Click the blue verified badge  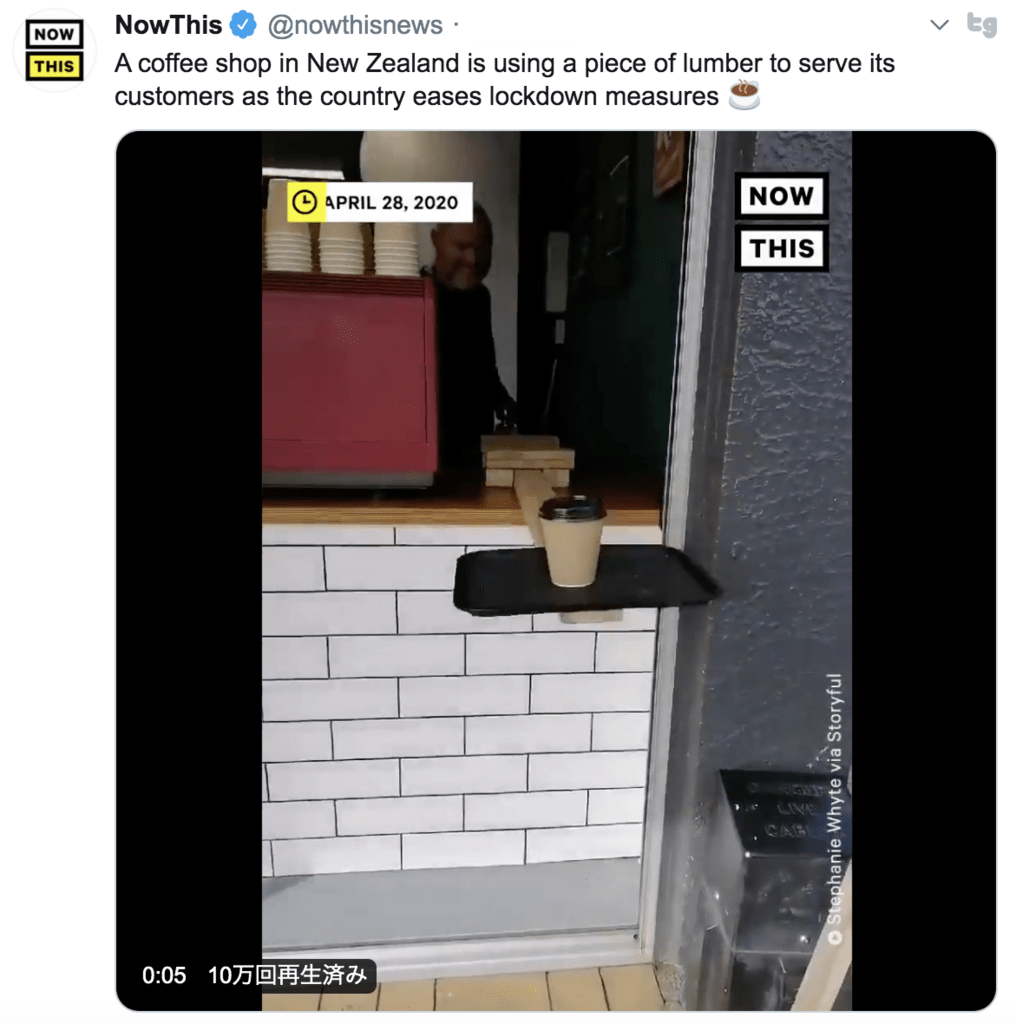click(x=243, y=25)
